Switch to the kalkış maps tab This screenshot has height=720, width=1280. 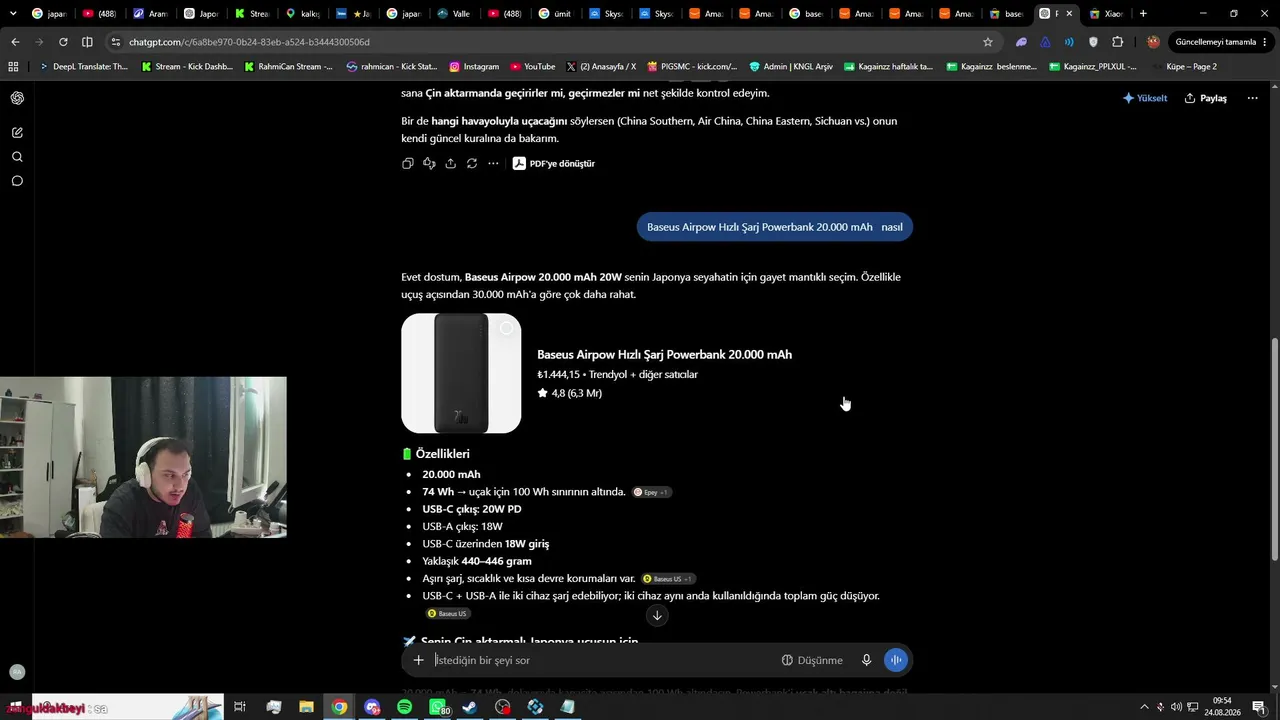tap(302, 14)
